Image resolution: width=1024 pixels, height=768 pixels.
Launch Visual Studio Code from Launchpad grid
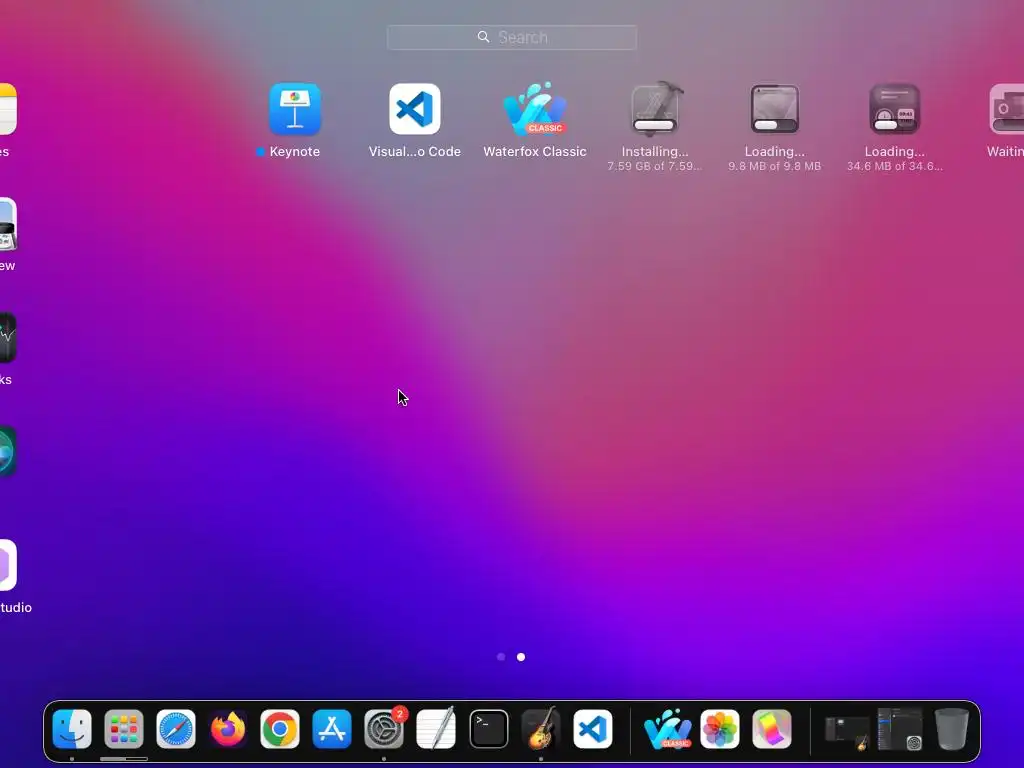click(415, 109)
